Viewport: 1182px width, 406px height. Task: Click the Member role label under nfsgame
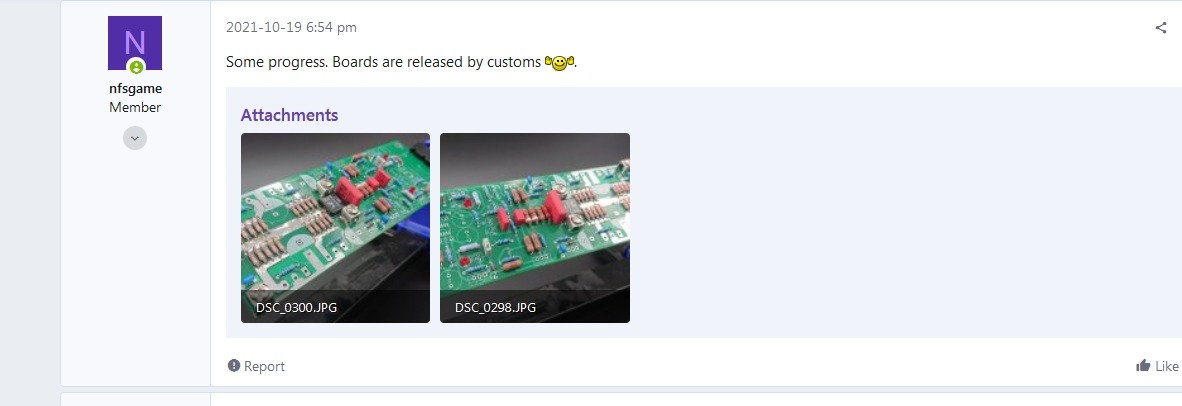pyautogui.click(x=136, y=107)
